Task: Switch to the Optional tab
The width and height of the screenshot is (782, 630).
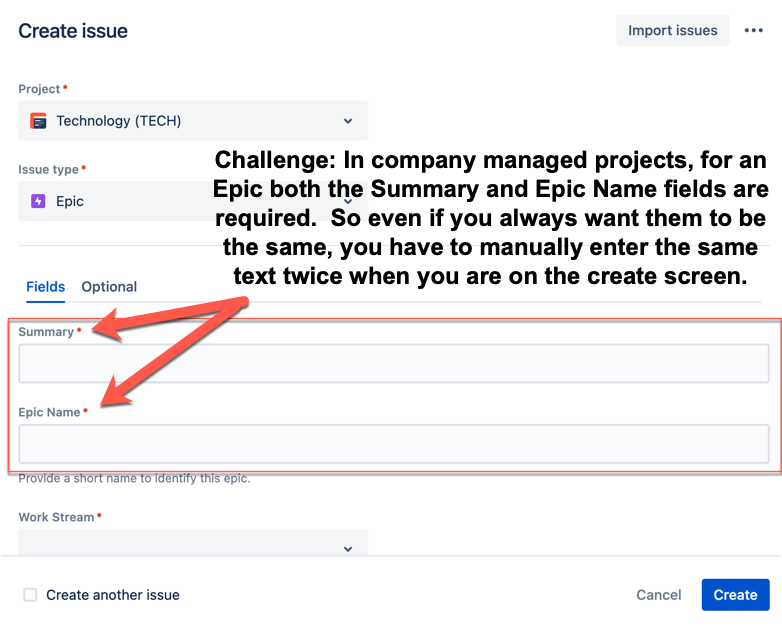Action: pos(109,287)
